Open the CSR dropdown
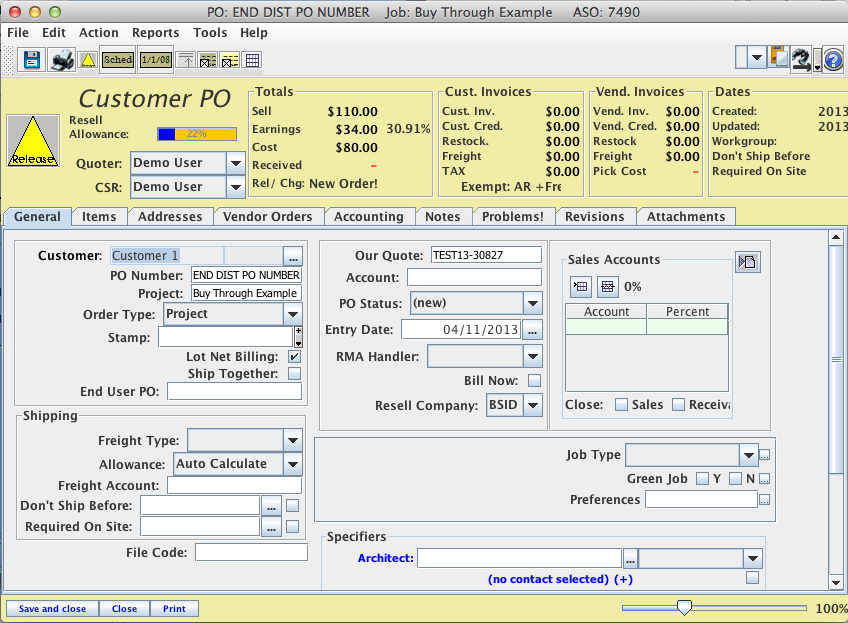The image size is (848, 623). [x=235, y=187]
